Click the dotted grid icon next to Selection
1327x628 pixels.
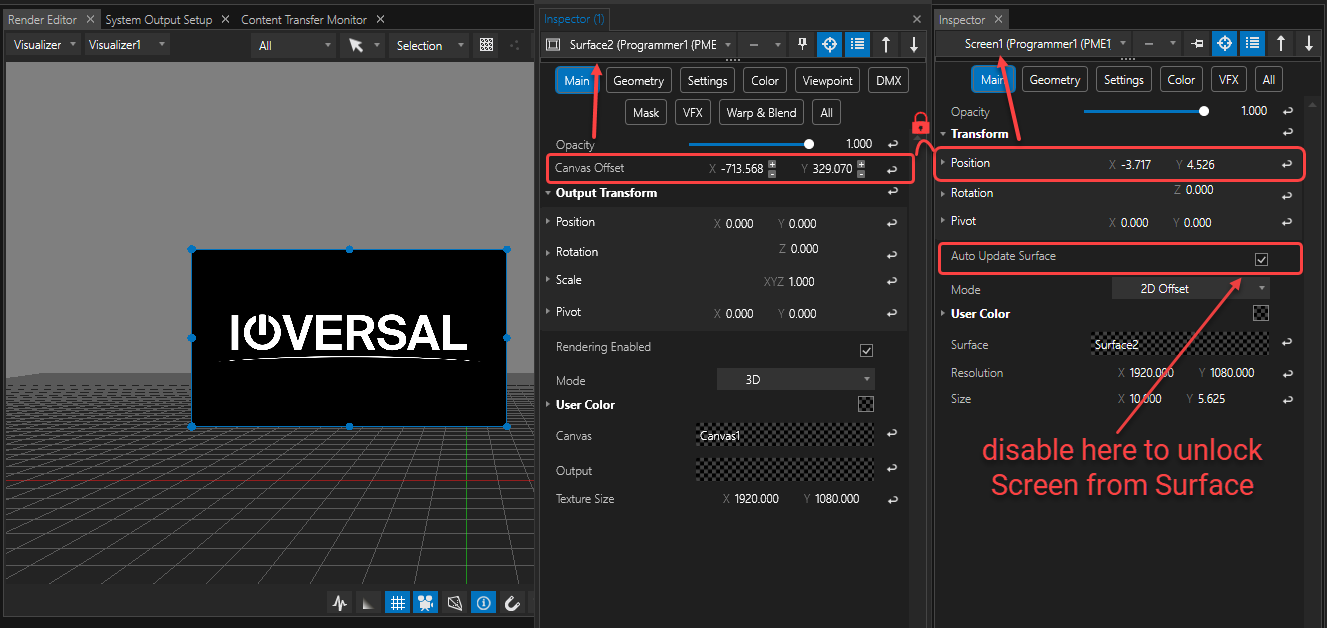[487, 45]
